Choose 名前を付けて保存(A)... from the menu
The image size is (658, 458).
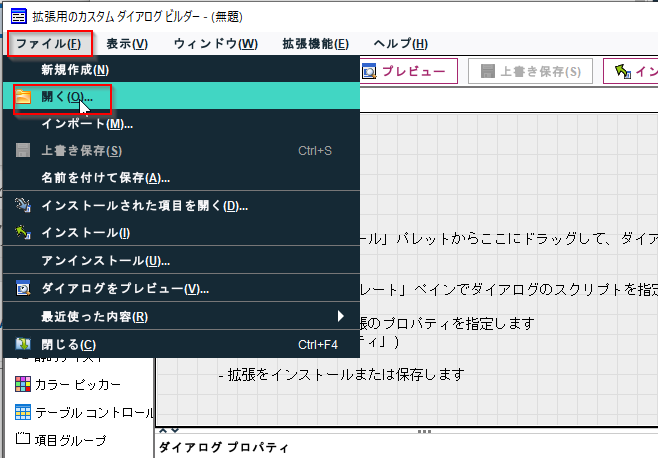click(x=181, y=178)
